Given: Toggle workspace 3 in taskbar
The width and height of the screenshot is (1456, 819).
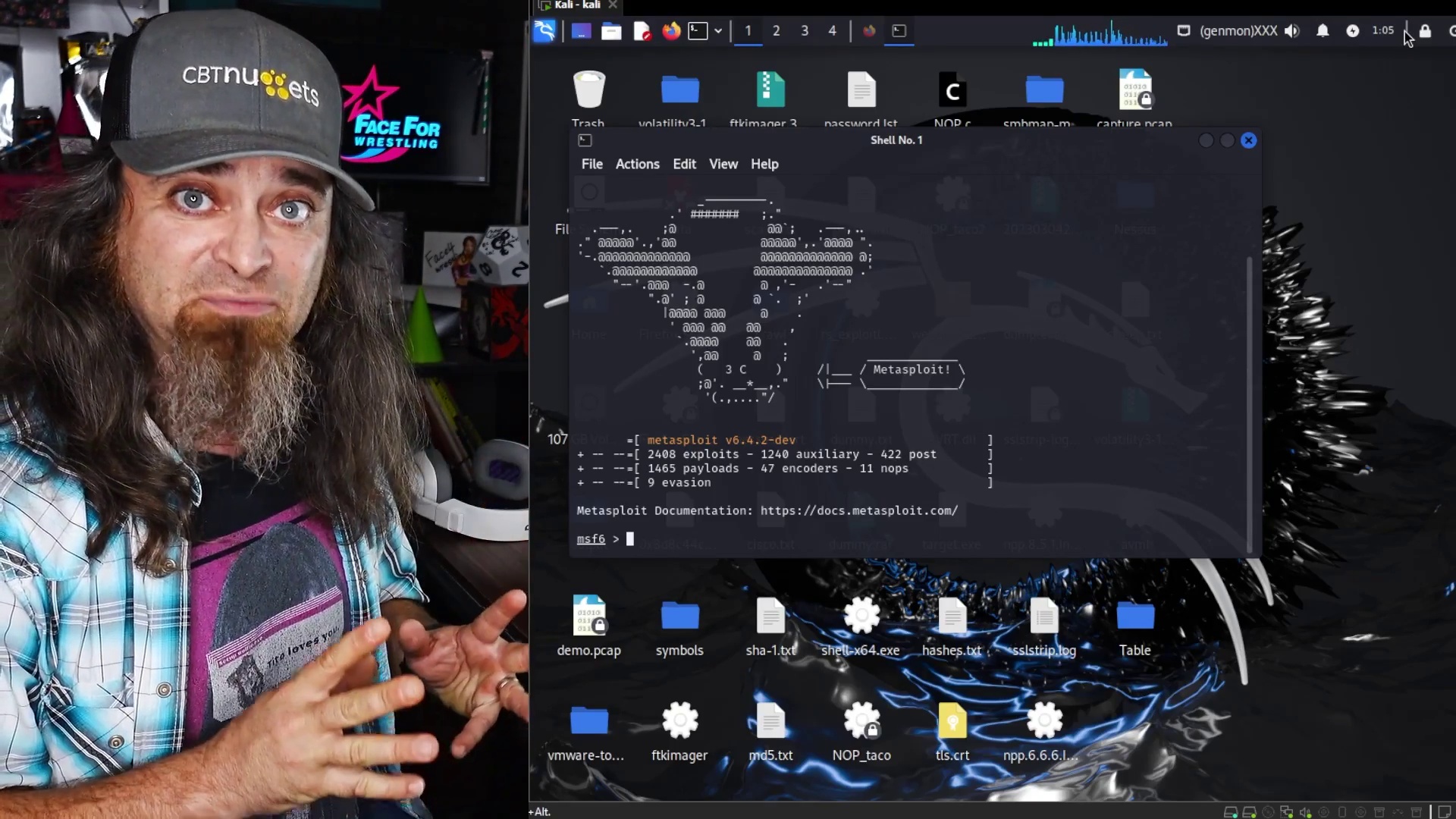Looking at the screenshot, I should click(805, 30).
